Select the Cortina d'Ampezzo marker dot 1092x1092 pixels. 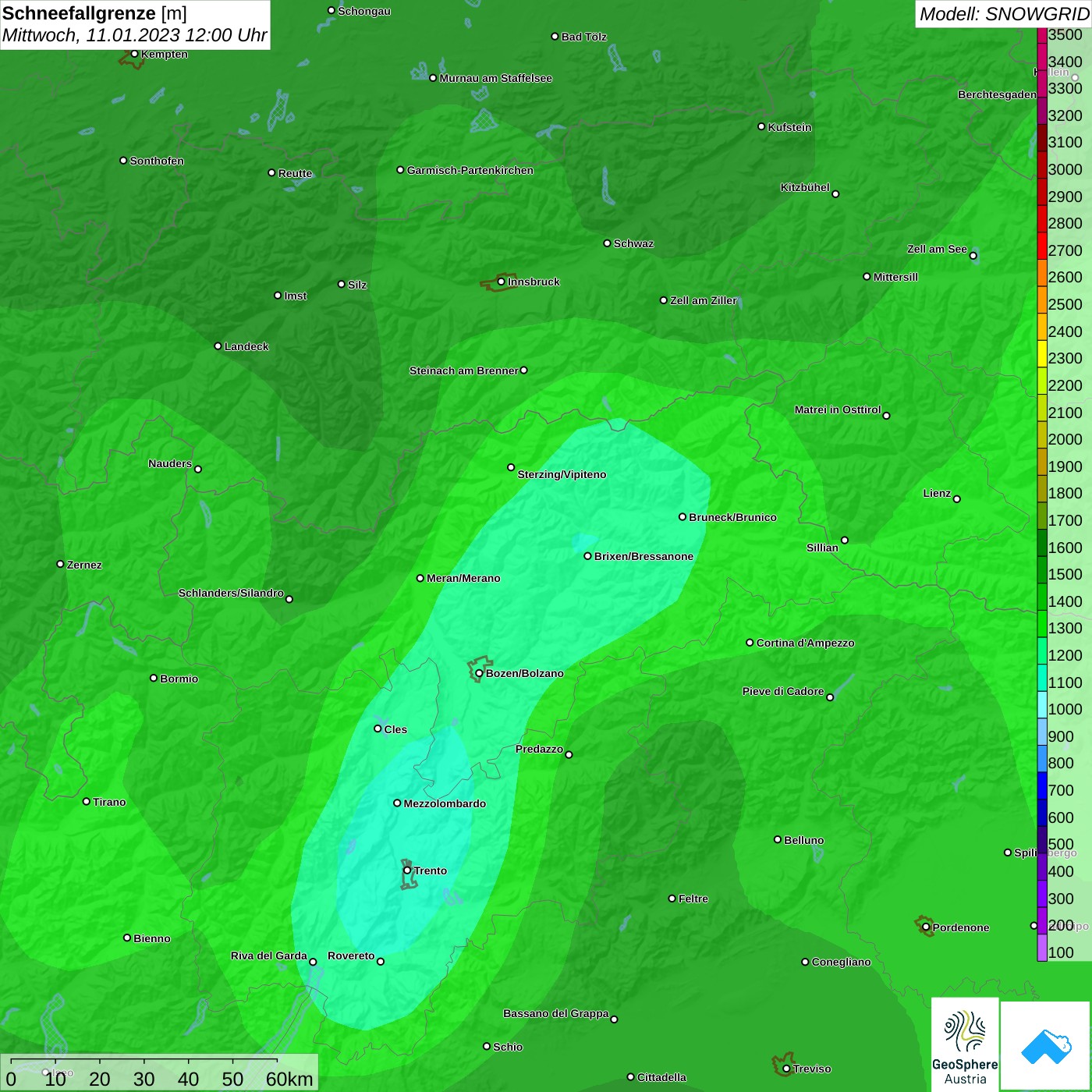pos(750,643)
